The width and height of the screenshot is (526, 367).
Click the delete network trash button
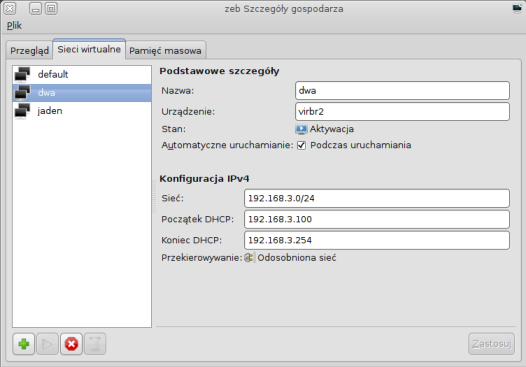pyautogui.click(x=95, y=344)
